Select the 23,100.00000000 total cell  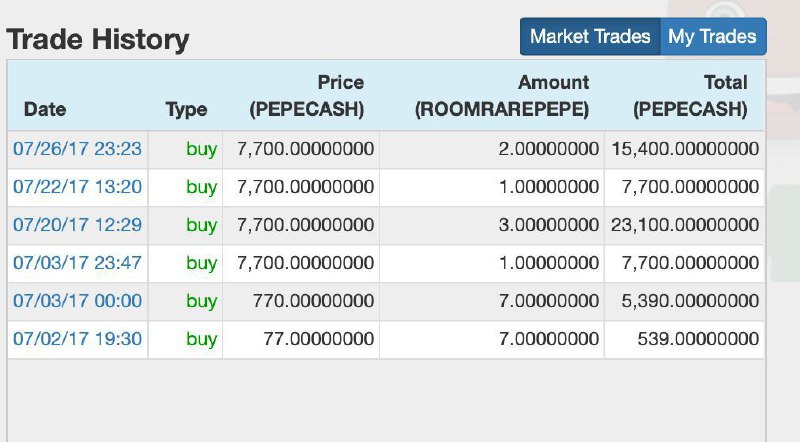tap(685, 226)
